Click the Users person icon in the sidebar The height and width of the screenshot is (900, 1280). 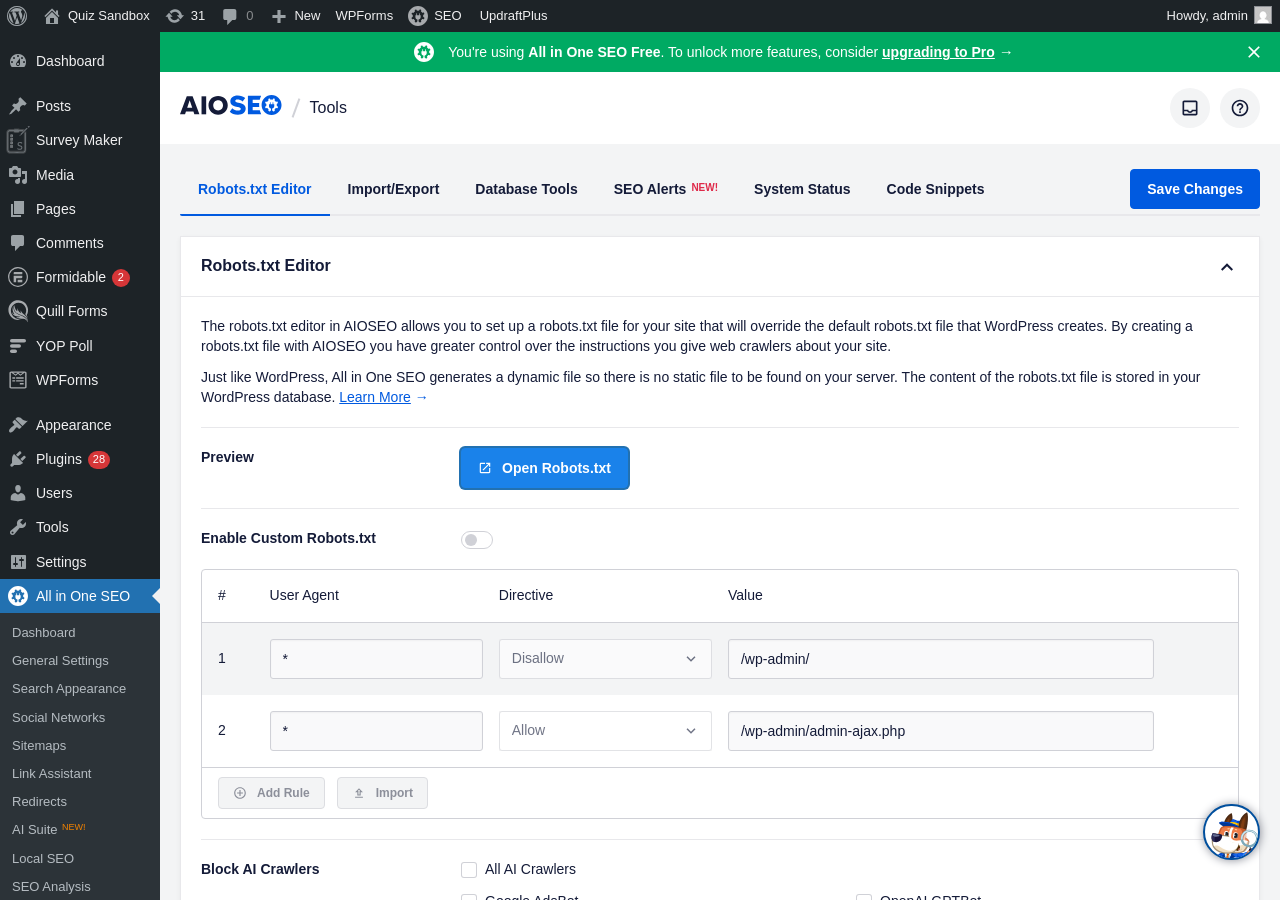18,493
